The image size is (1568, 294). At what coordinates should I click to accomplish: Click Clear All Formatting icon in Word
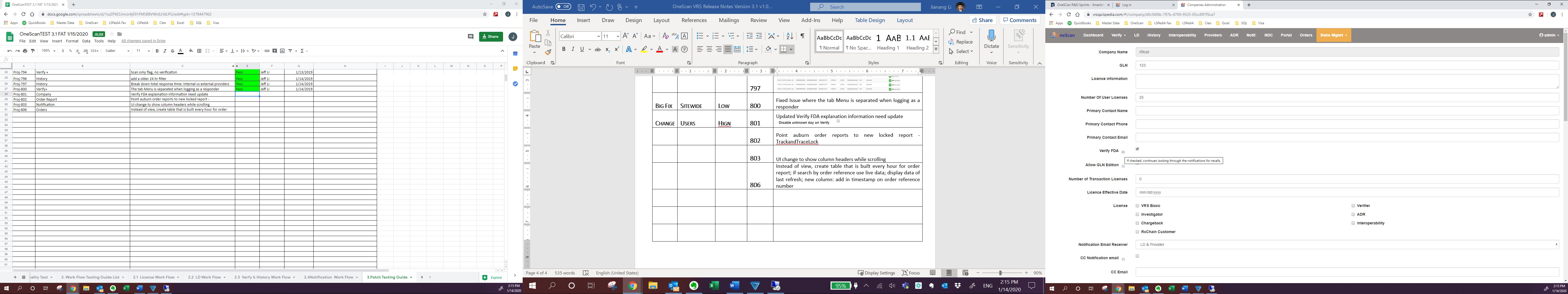[665, 36]
